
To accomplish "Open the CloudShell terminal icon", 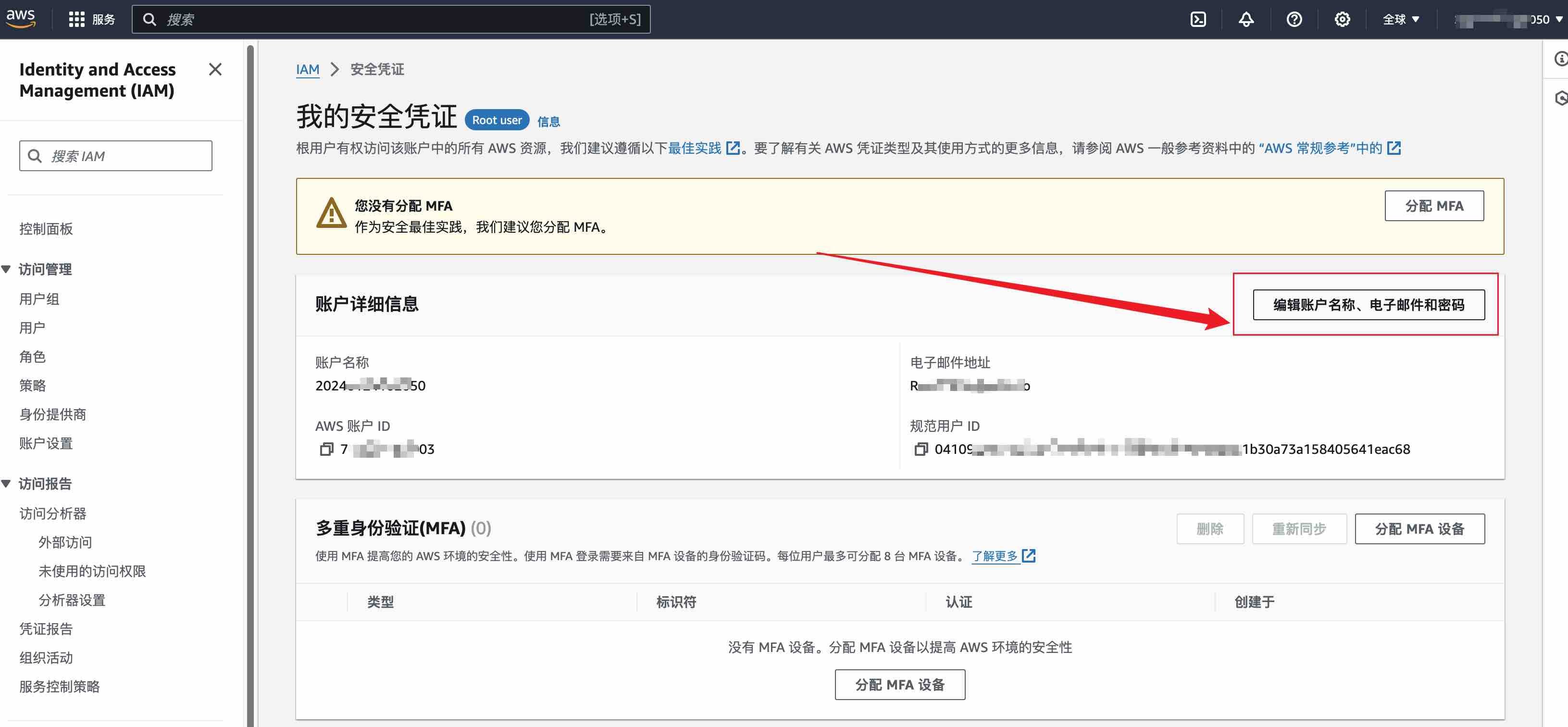I will click(1198, 20).
